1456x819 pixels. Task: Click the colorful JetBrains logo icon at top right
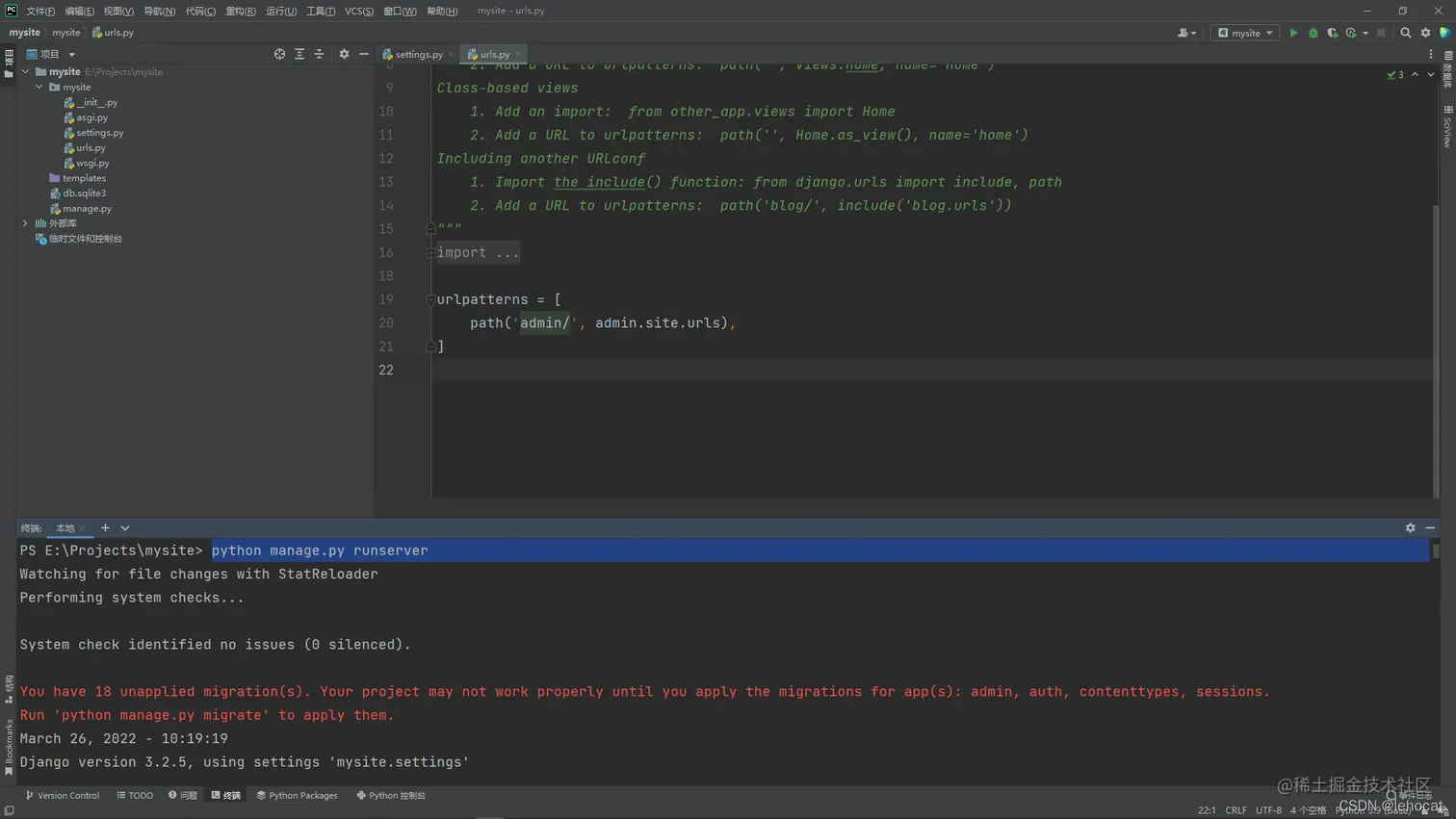[1444, 33]
